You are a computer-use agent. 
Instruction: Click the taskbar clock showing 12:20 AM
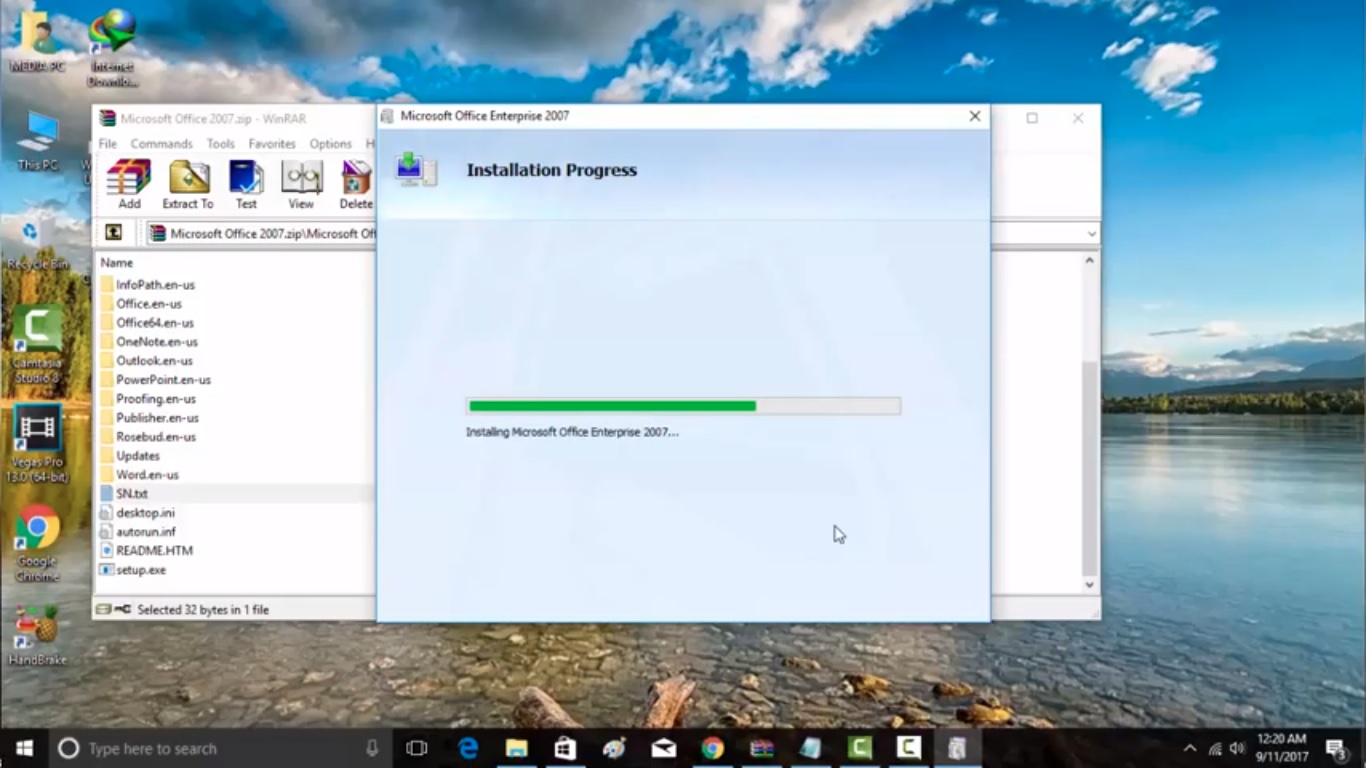1281,748
